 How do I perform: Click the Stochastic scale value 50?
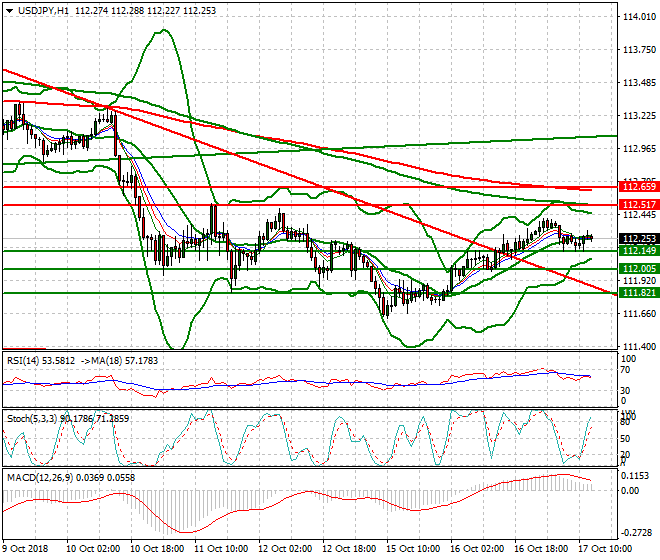625,439
